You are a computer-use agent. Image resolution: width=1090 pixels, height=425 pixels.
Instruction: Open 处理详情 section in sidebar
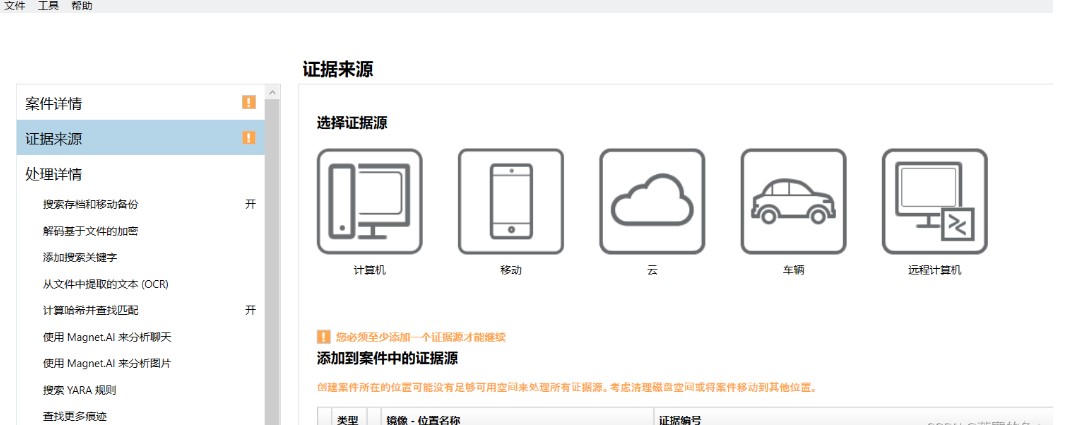pyautogui.click(x=54, y=174)
